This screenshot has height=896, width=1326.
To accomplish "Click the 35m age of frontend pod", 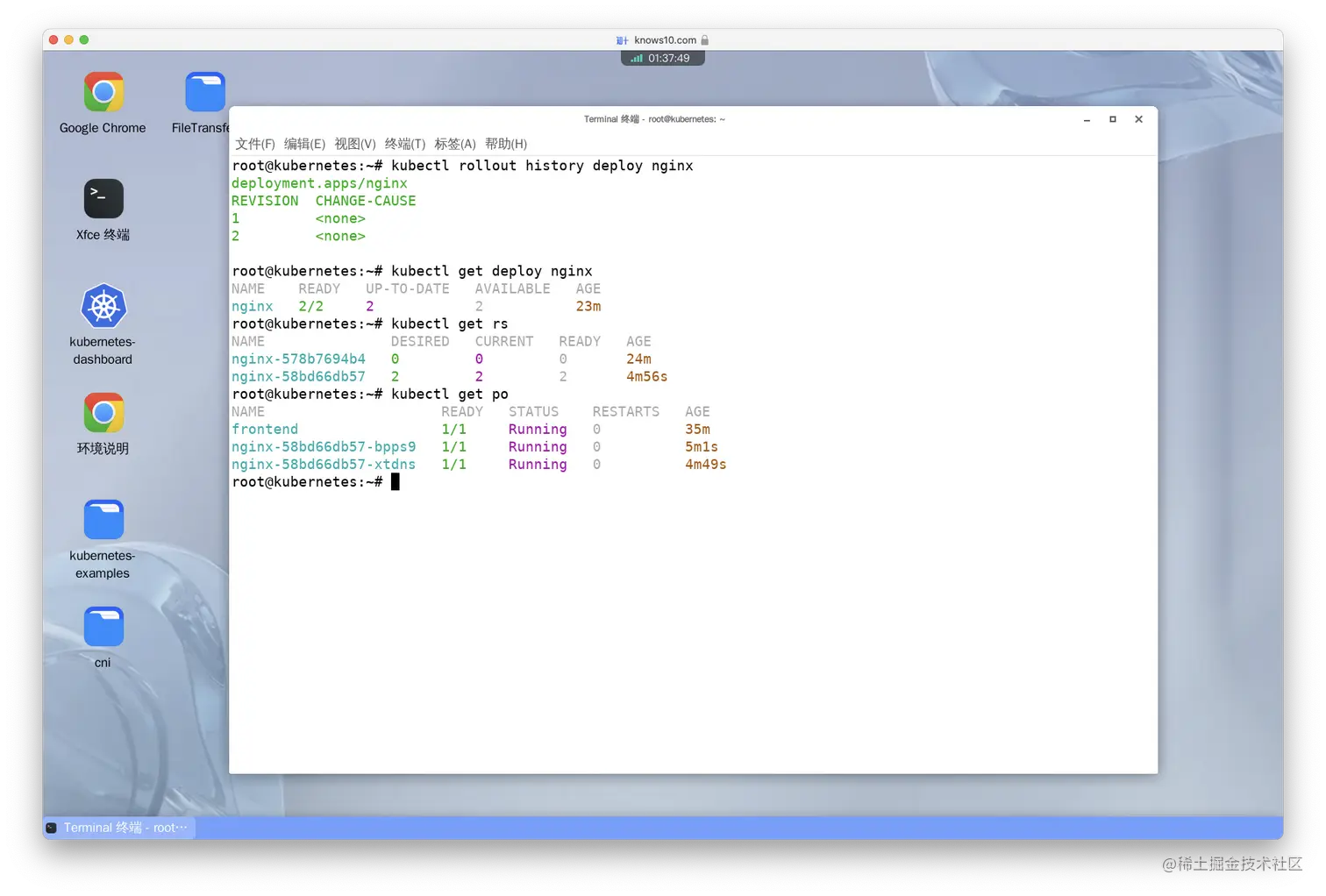I will coord(697,429).
